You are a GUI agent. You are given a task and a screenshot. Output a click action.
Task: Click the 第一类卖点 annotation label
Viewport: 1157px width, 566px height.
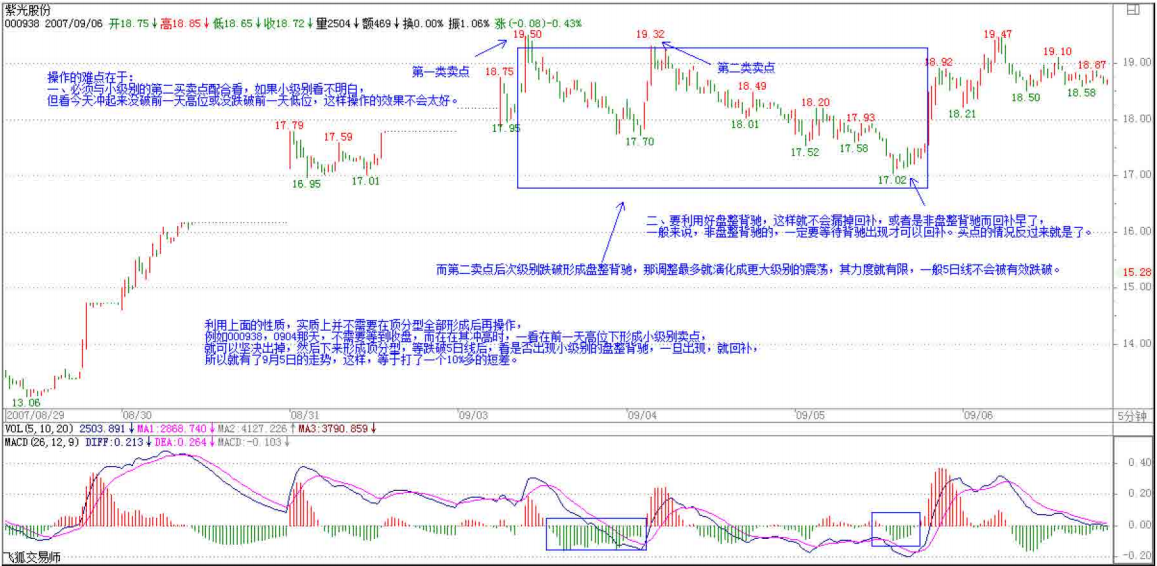click(x=441, y=72)
